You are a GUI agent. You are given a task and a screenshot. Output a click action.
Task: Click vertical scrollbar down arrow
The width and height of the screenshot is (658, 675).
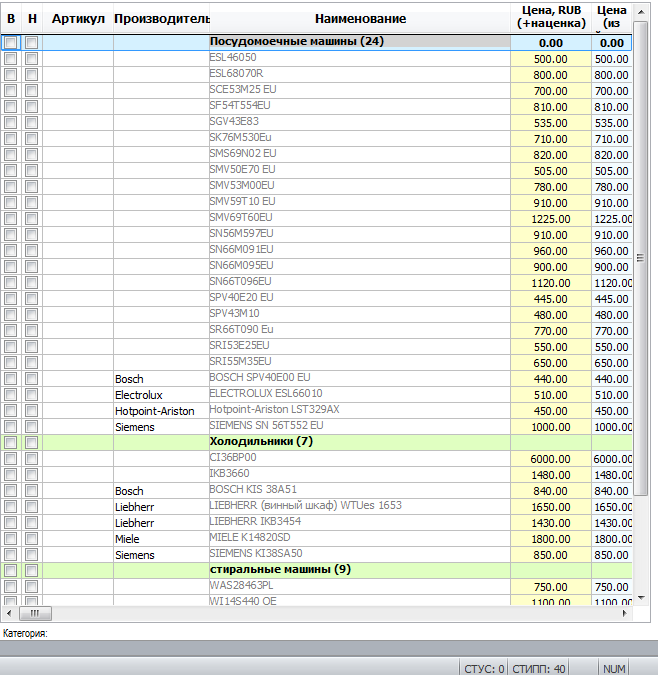[x=641, y=598]
